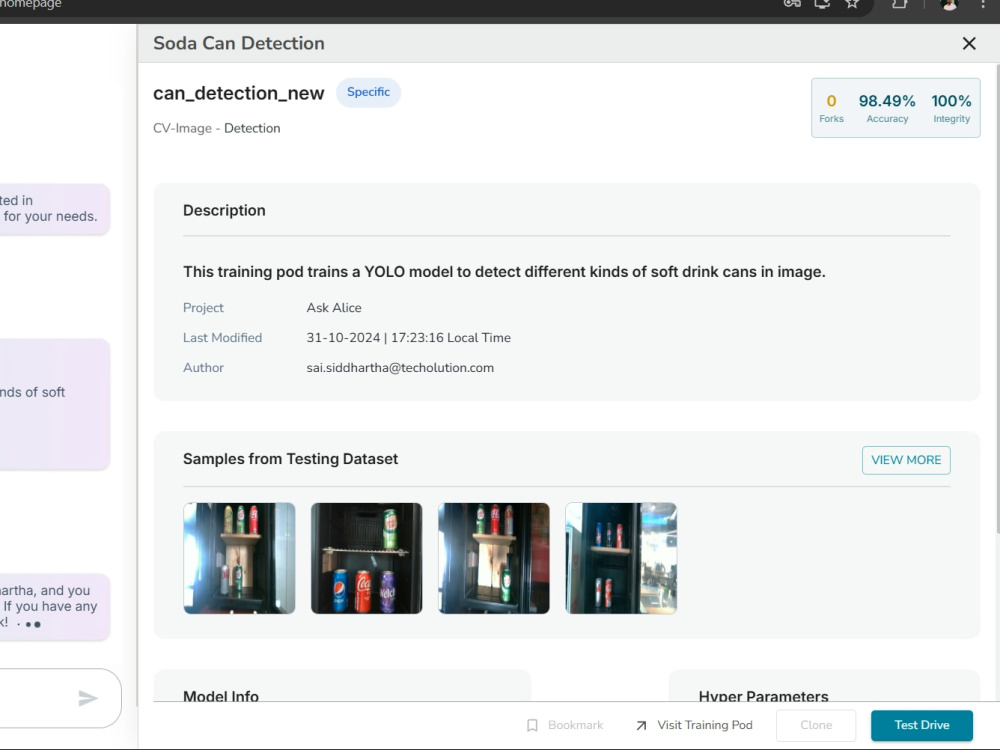1000x750 pixels.
Task: Open the second sample with Pepsi and Coke cans
Action: [x=366, y=558]
